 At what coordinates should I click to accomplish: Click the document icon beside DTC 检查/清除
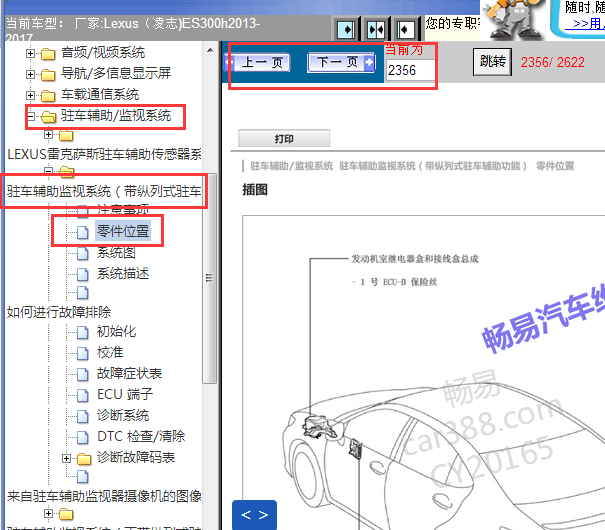82,437
